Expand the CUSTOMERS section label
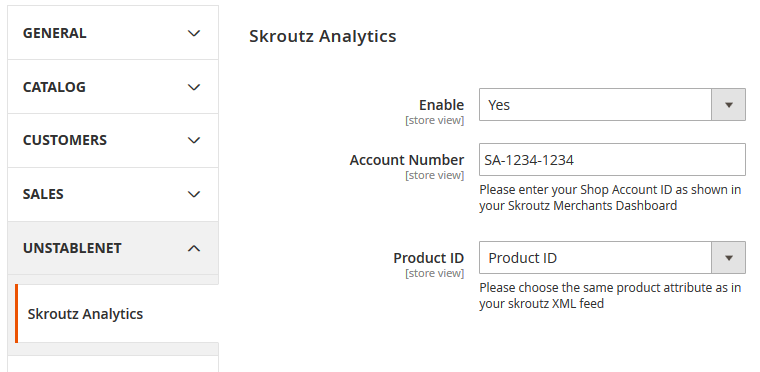Screen dimensions: 760x372 click(64, 140)
